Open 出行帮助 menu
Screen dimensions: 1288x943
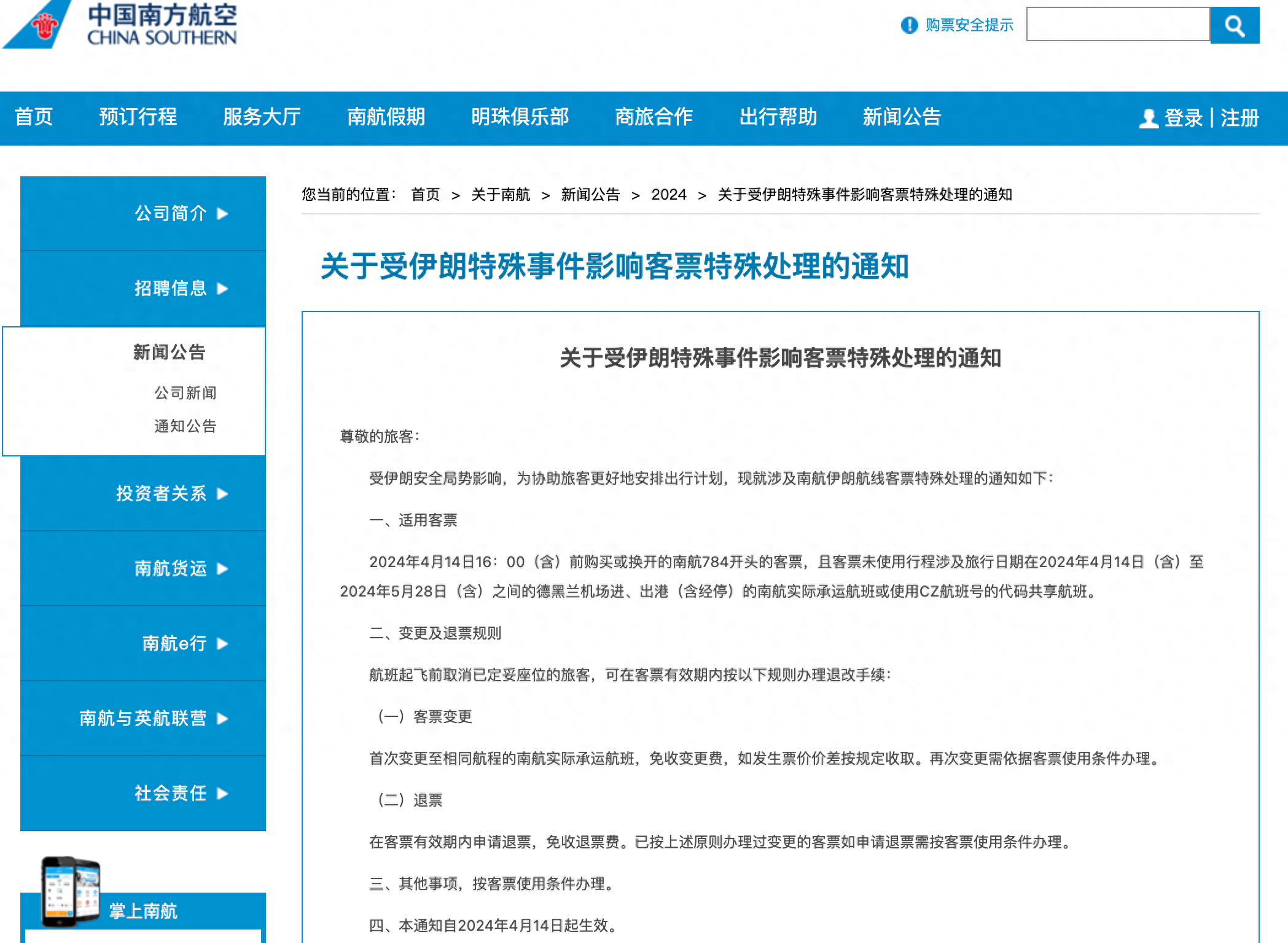pos(778,117)
